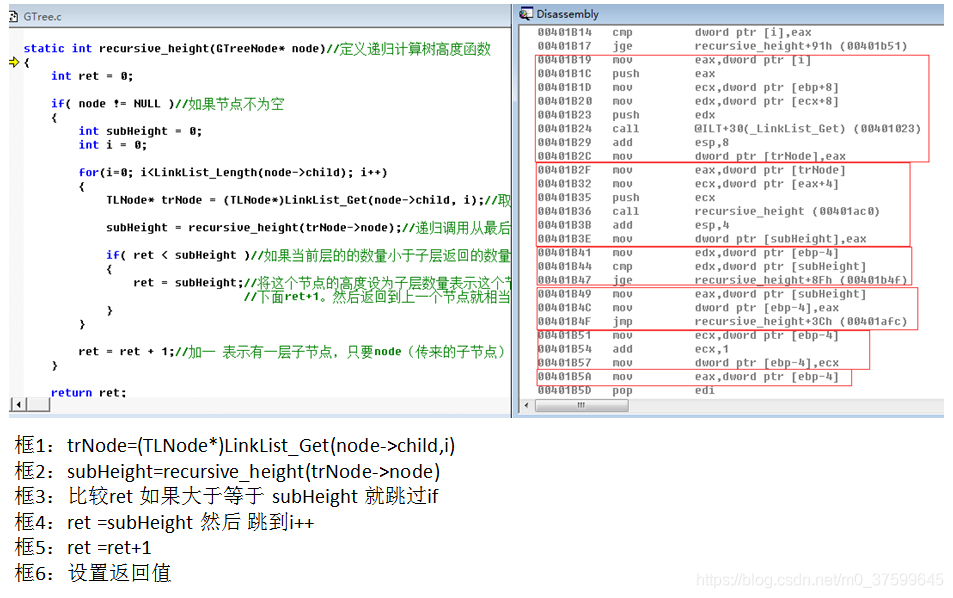Screen dimensions: 953x598
Task: Click disassembly line at address 00401B14
Action: pos(675,32)
